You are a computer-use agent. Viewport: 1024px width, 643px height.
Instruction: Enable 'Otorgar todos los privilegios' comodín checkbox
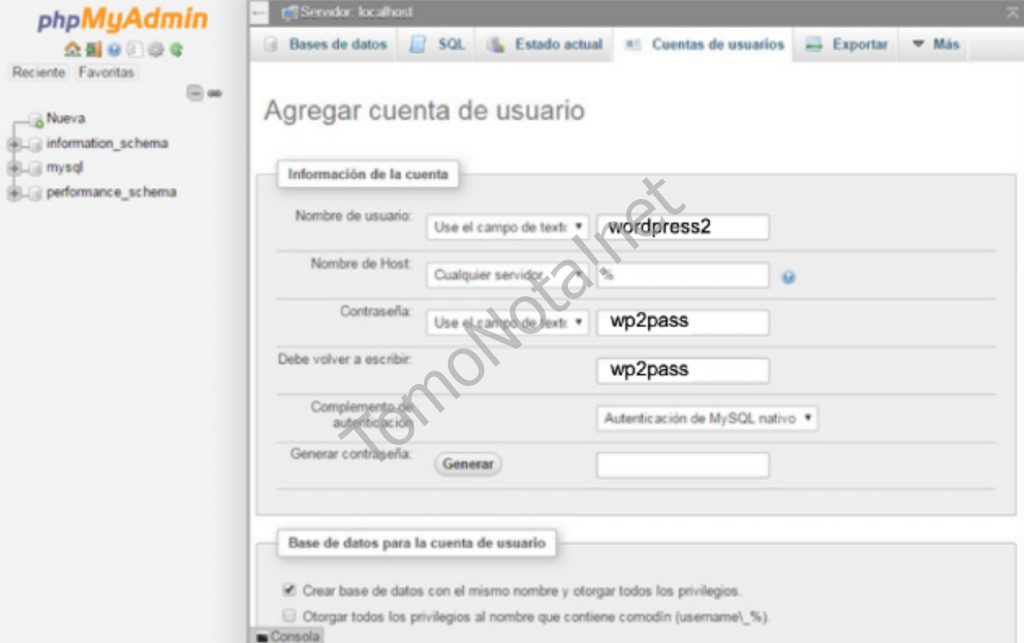point(290,616)
